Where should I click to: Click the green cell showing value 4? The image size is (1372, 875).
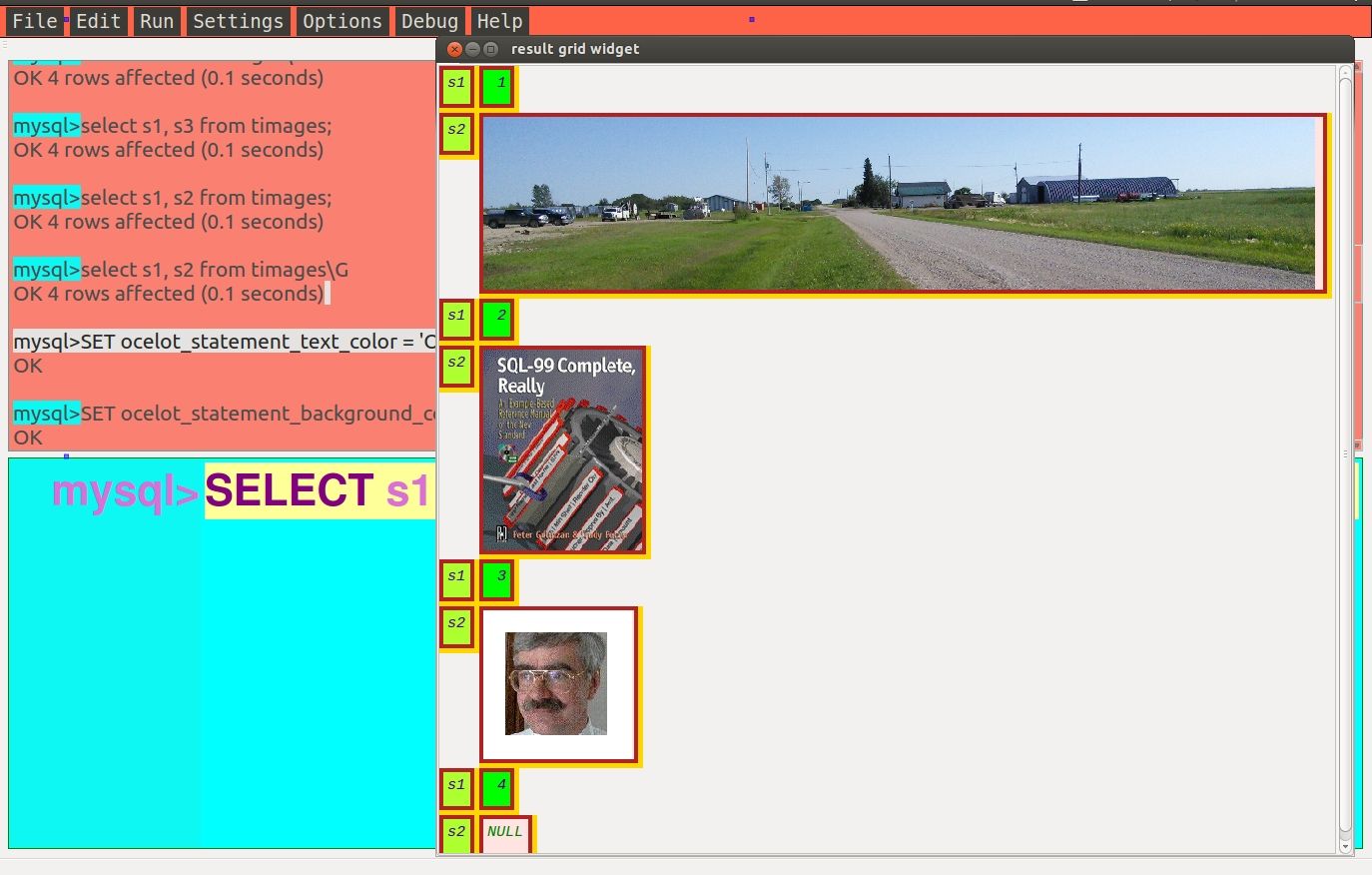click(x=496, y=787)
